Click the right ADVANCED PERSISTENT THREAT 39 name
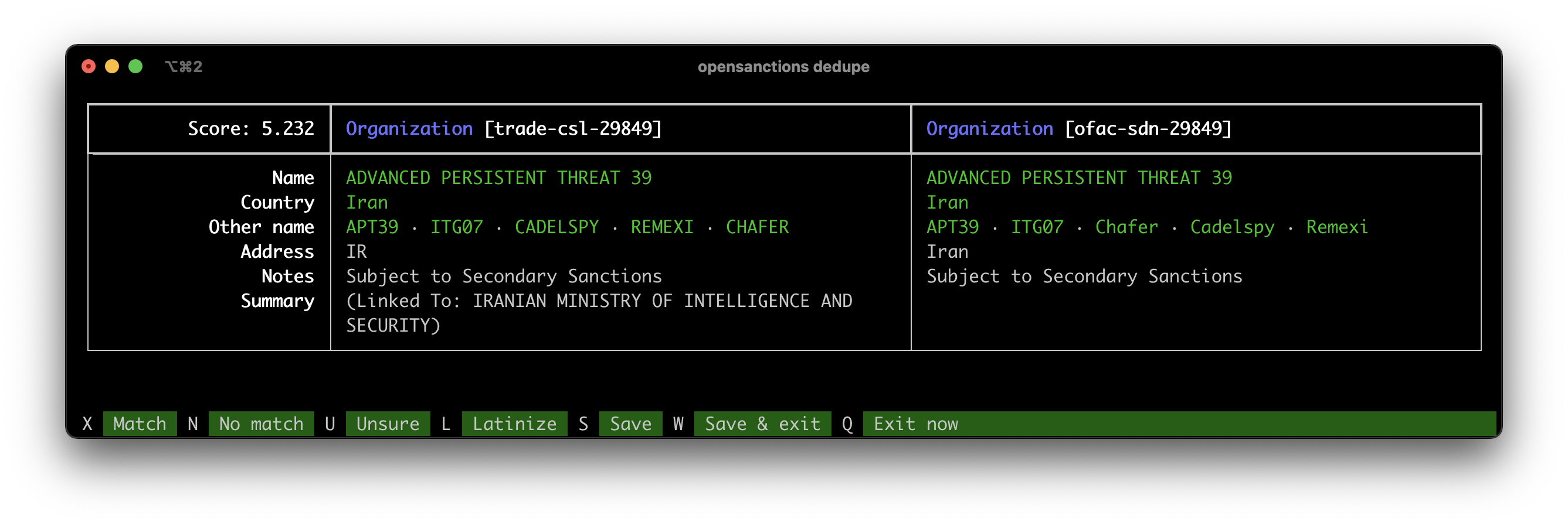Image resolution: width=1568 pixels, height=525 pixels. [1079, 178]
